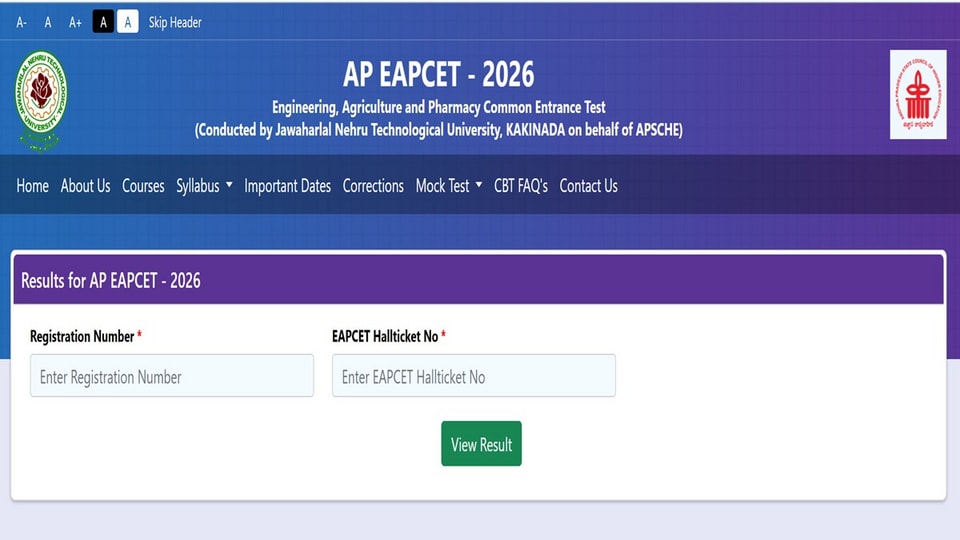The image size is (960, 540).
Task: Expand the Syllabus dropdown menu
Action: coord(204,186)
